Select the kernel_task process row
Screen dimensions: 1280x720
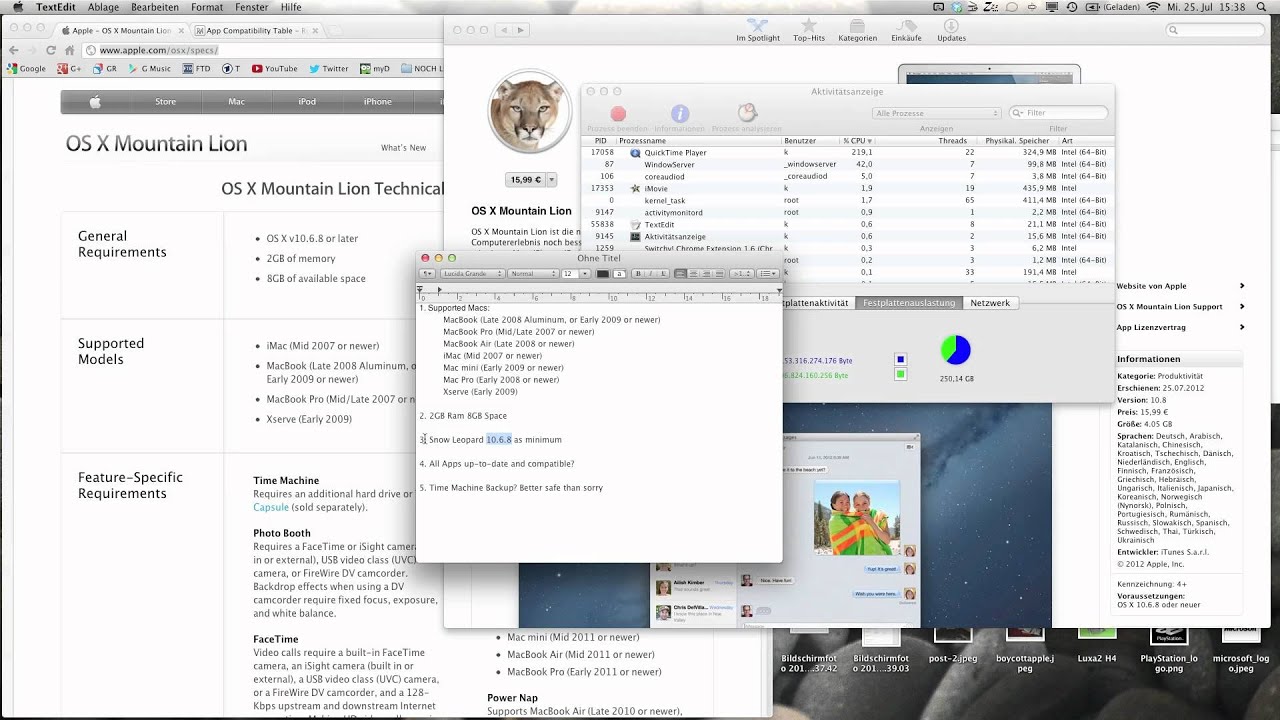coord(847,201)
